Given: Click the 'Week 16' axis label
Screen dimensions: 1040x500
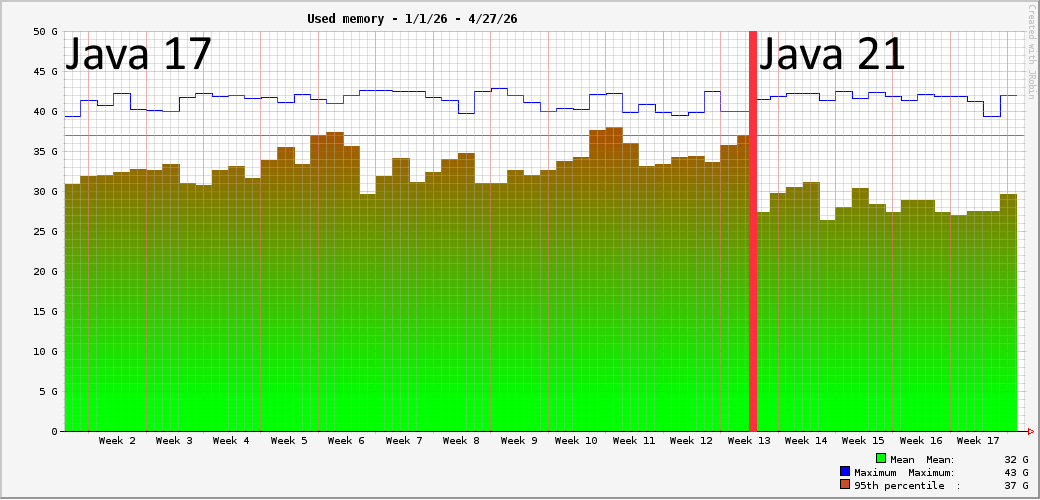Looking at the screenshot, I should [921, 441].
